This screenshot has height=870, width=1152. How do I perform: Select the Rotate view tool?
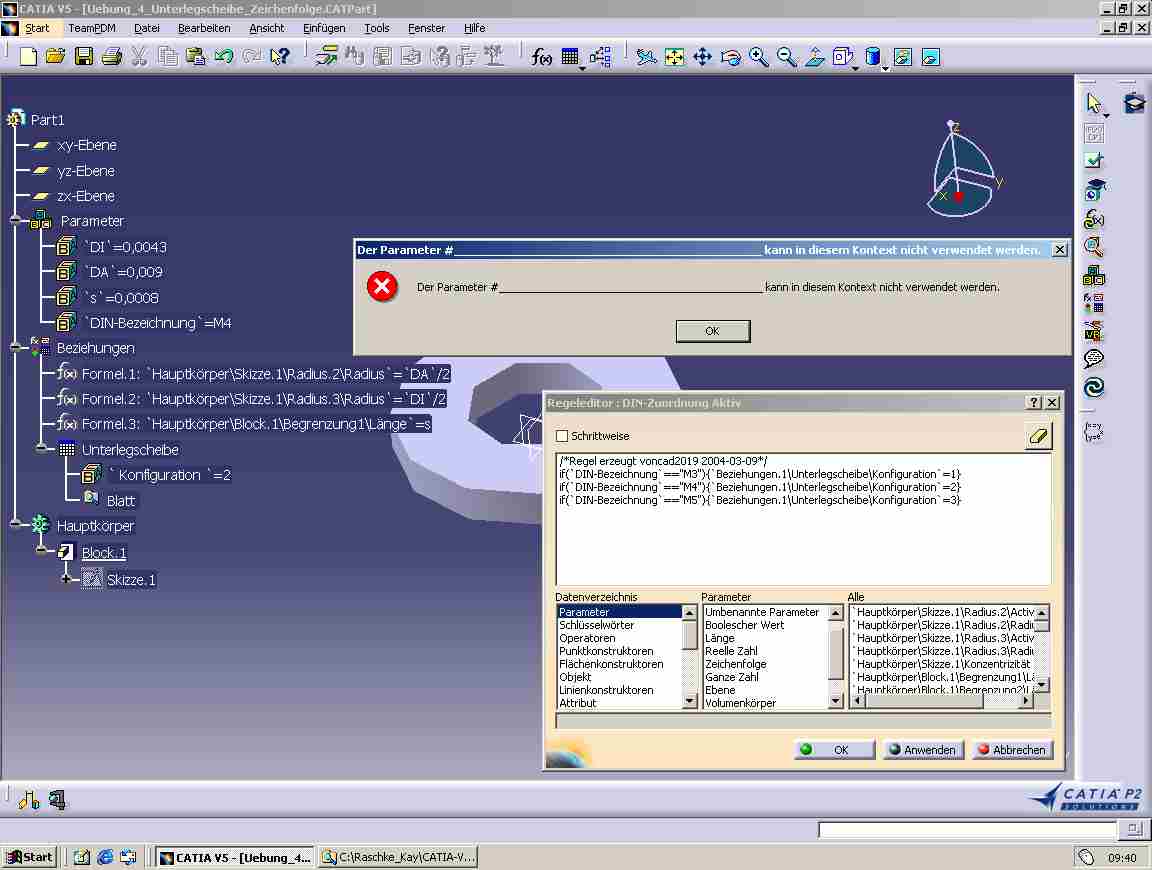(x=731, y=57)
